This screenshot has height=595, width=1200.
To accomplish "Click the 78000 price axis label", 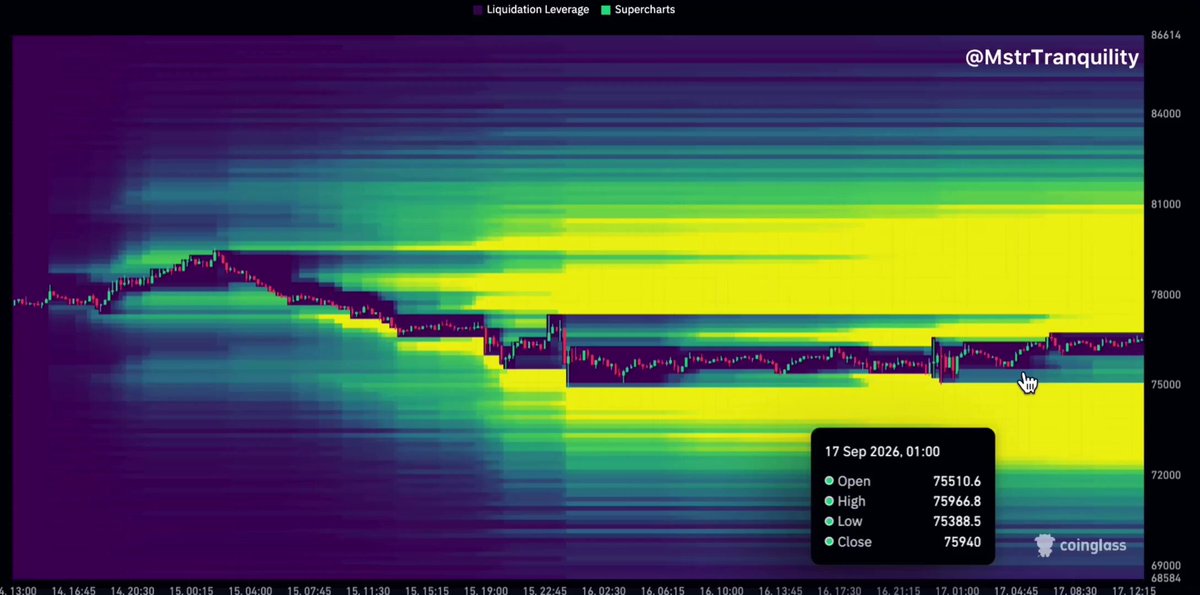I will [x=1166, y=295].
